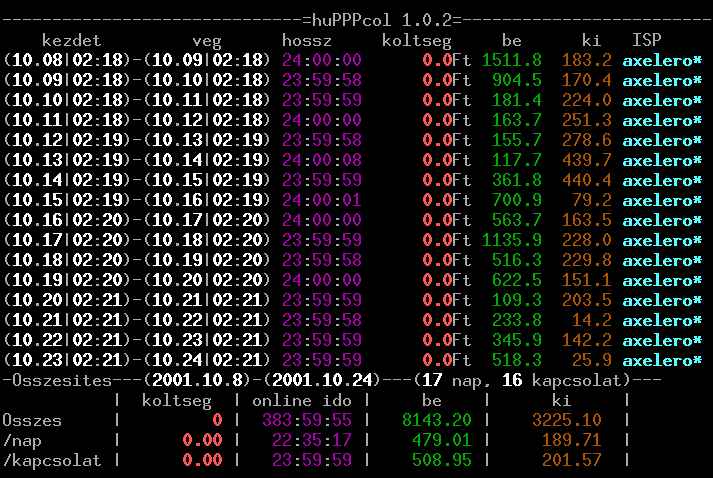Screen dimensions: 713x478
Task: Click the 1135.9 received value
Action: (x=510, y=240)
